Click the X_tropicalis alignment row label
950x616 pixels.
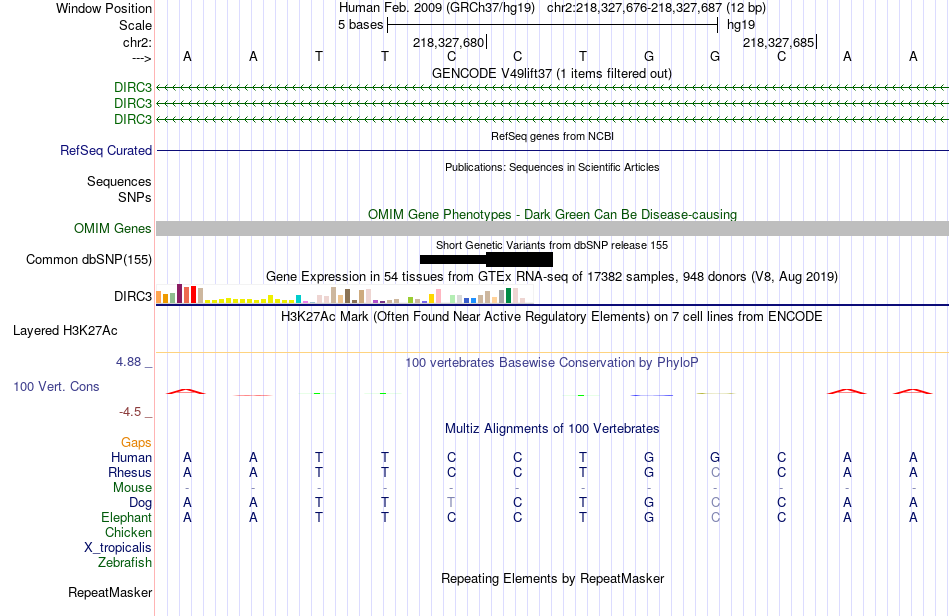(118, 548)
